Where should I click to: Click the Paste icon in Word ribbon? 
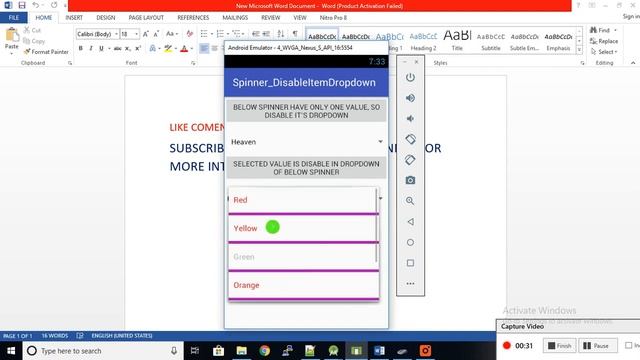click(11, 35)
